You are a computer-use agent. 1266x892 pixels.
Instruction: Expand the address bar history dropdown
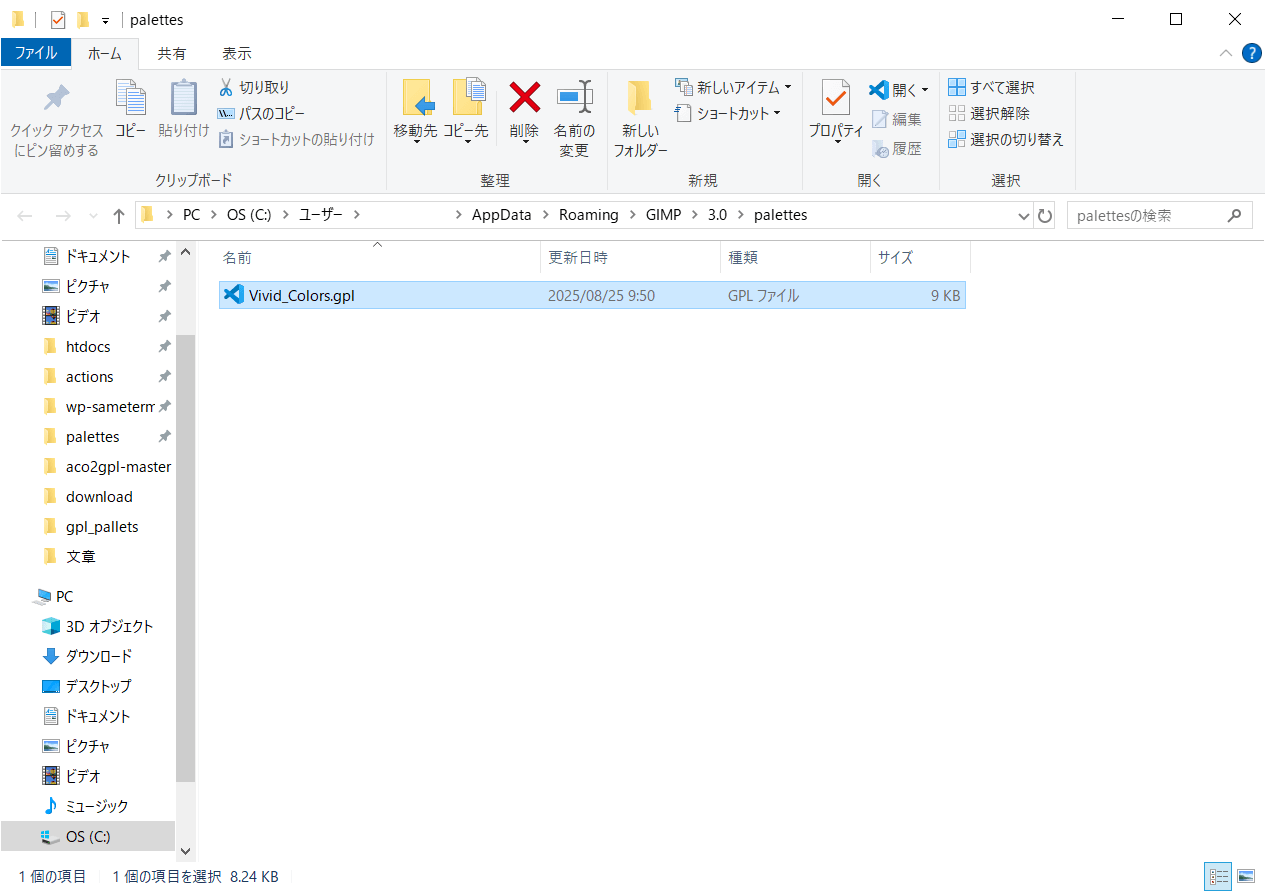[1023, 216]
